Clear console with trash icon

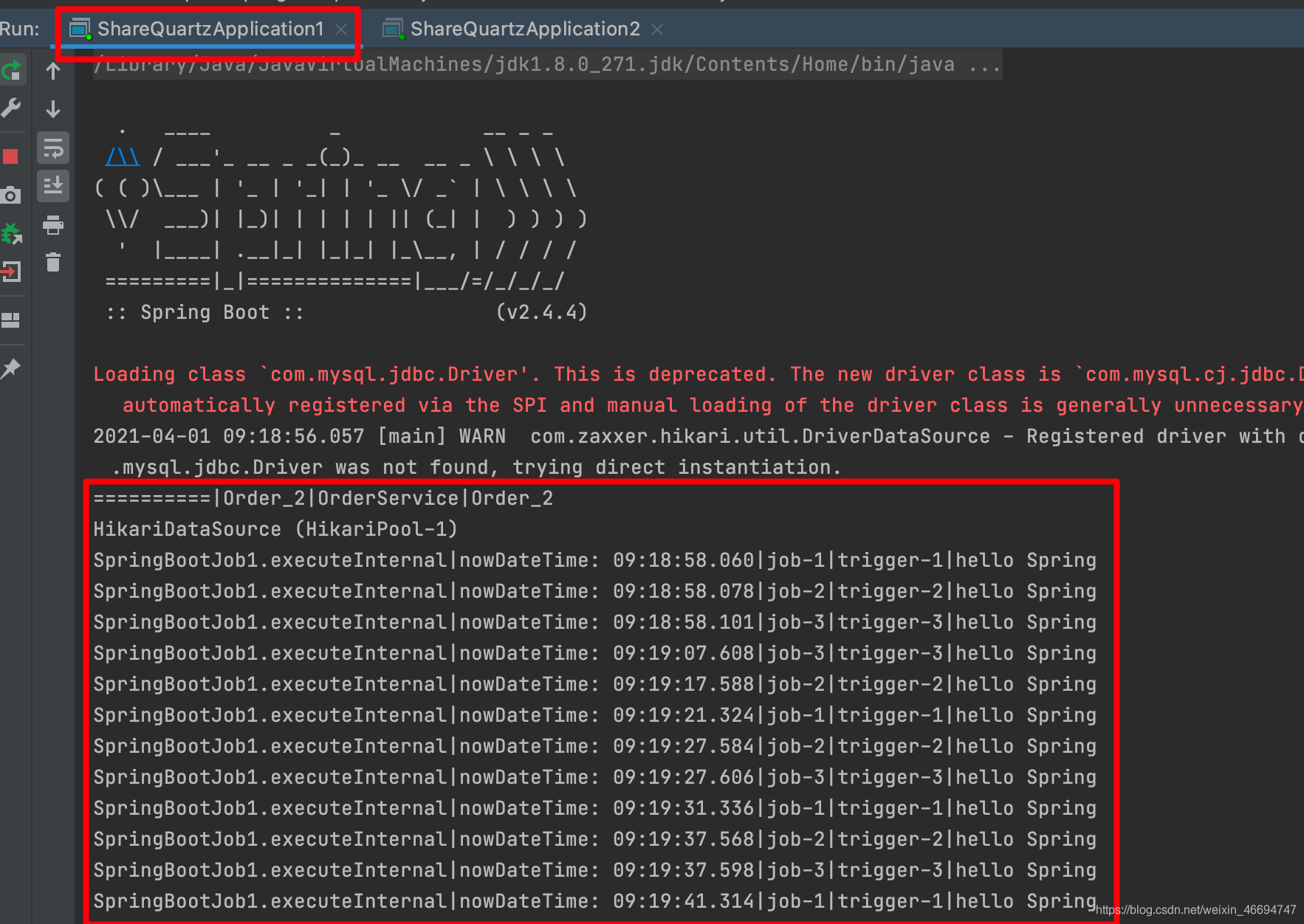pyautogui.click(x=53, y=262)
